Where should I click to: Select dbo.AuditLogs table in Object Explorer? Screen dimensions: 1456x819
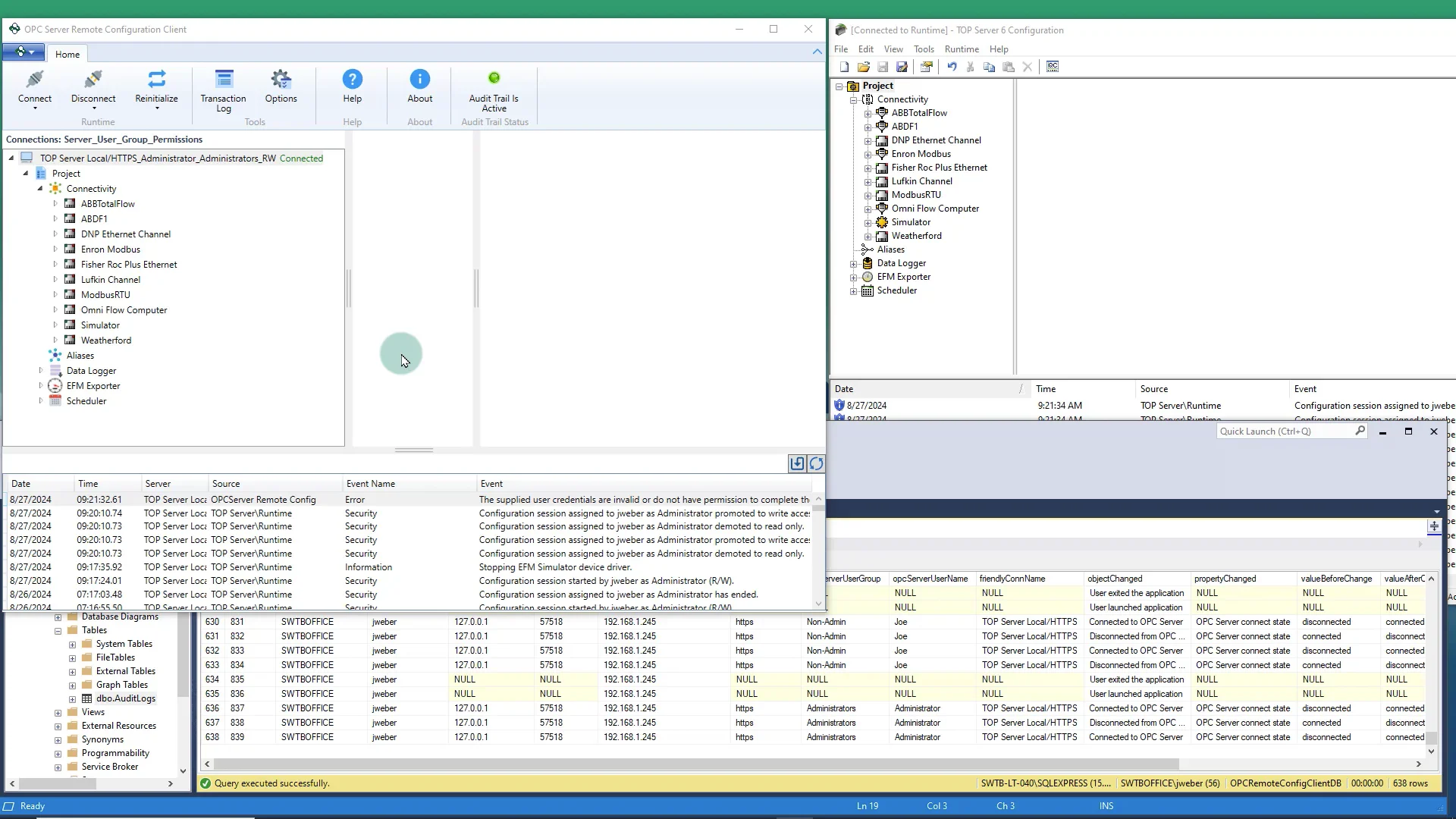point(125,698)
